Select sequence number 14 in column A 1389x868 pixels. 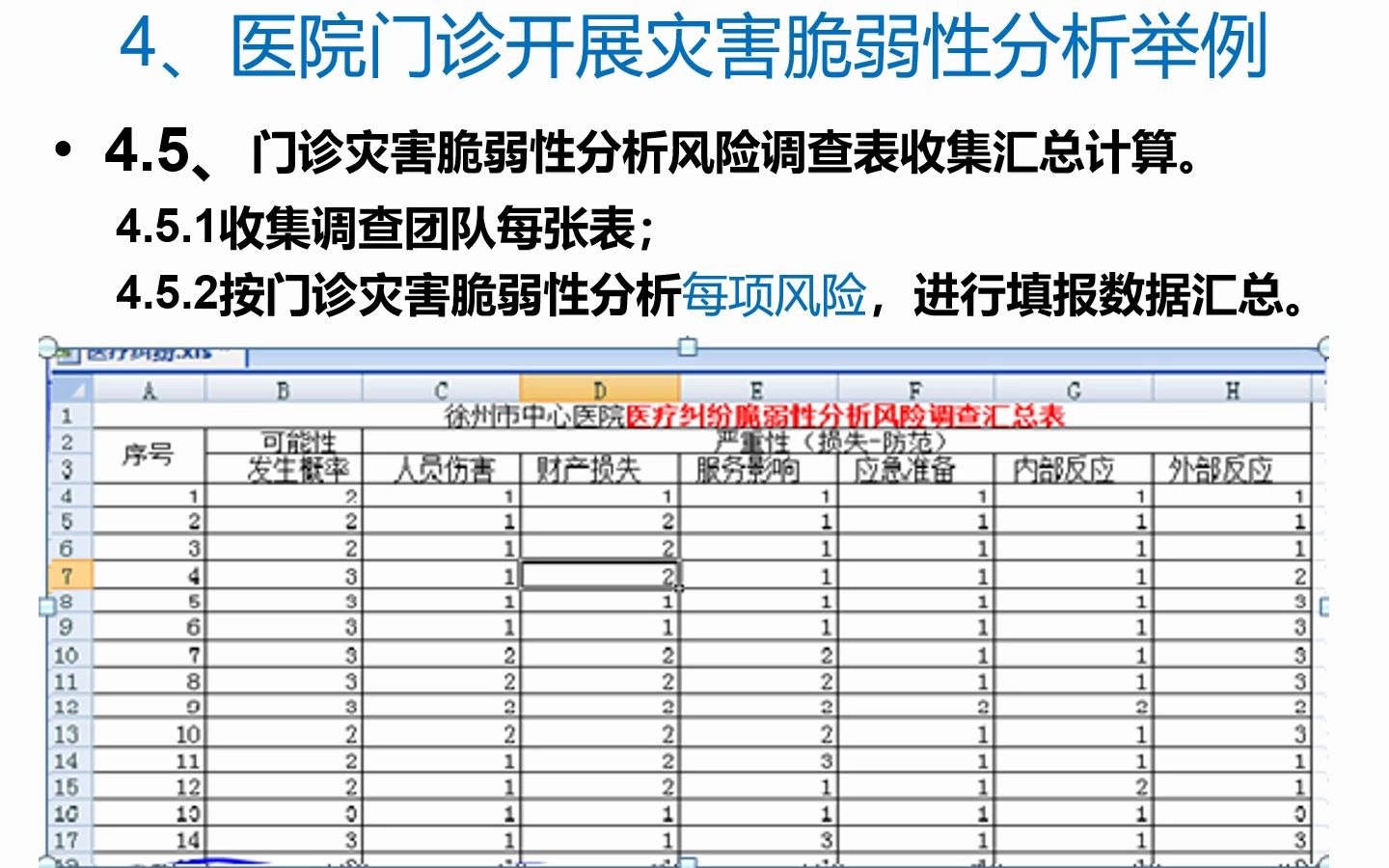click(x=149, y=839)
